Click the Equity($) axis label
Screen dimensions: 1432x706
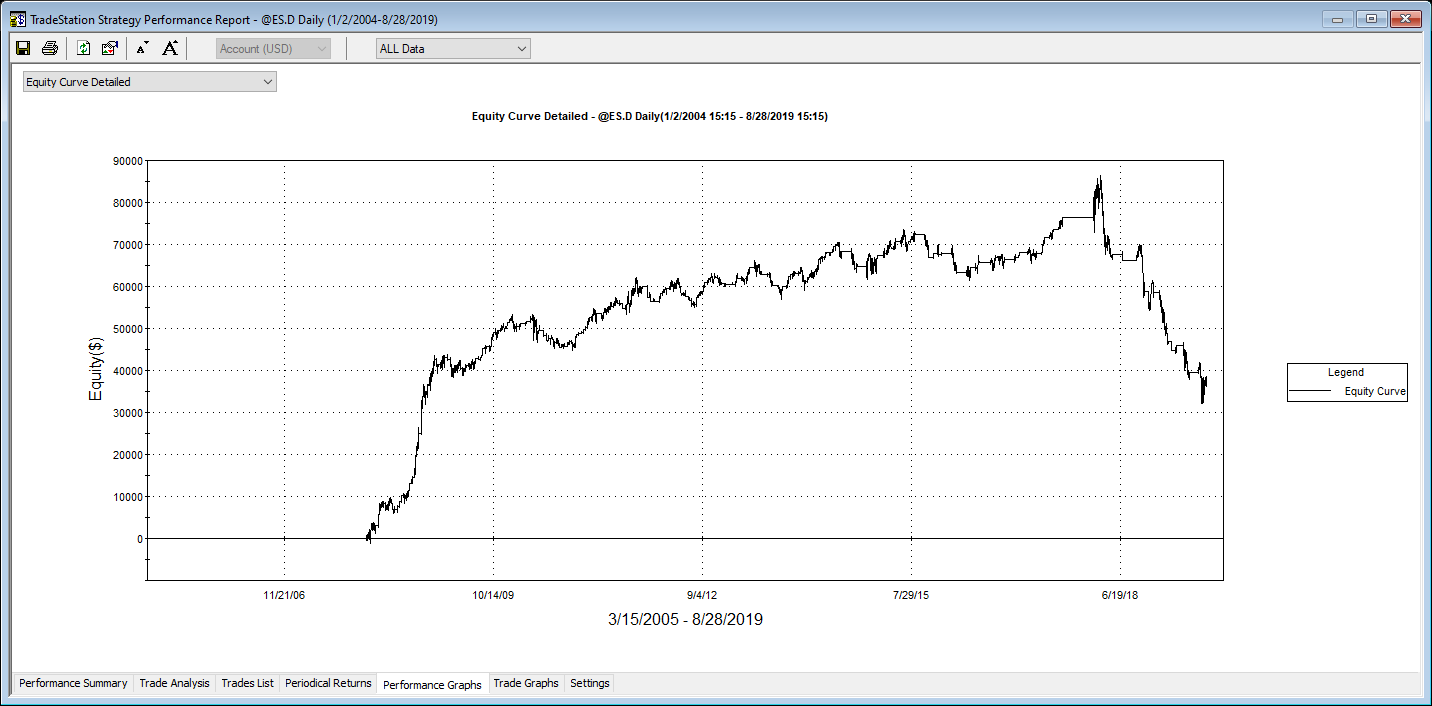tap(96, 370)
